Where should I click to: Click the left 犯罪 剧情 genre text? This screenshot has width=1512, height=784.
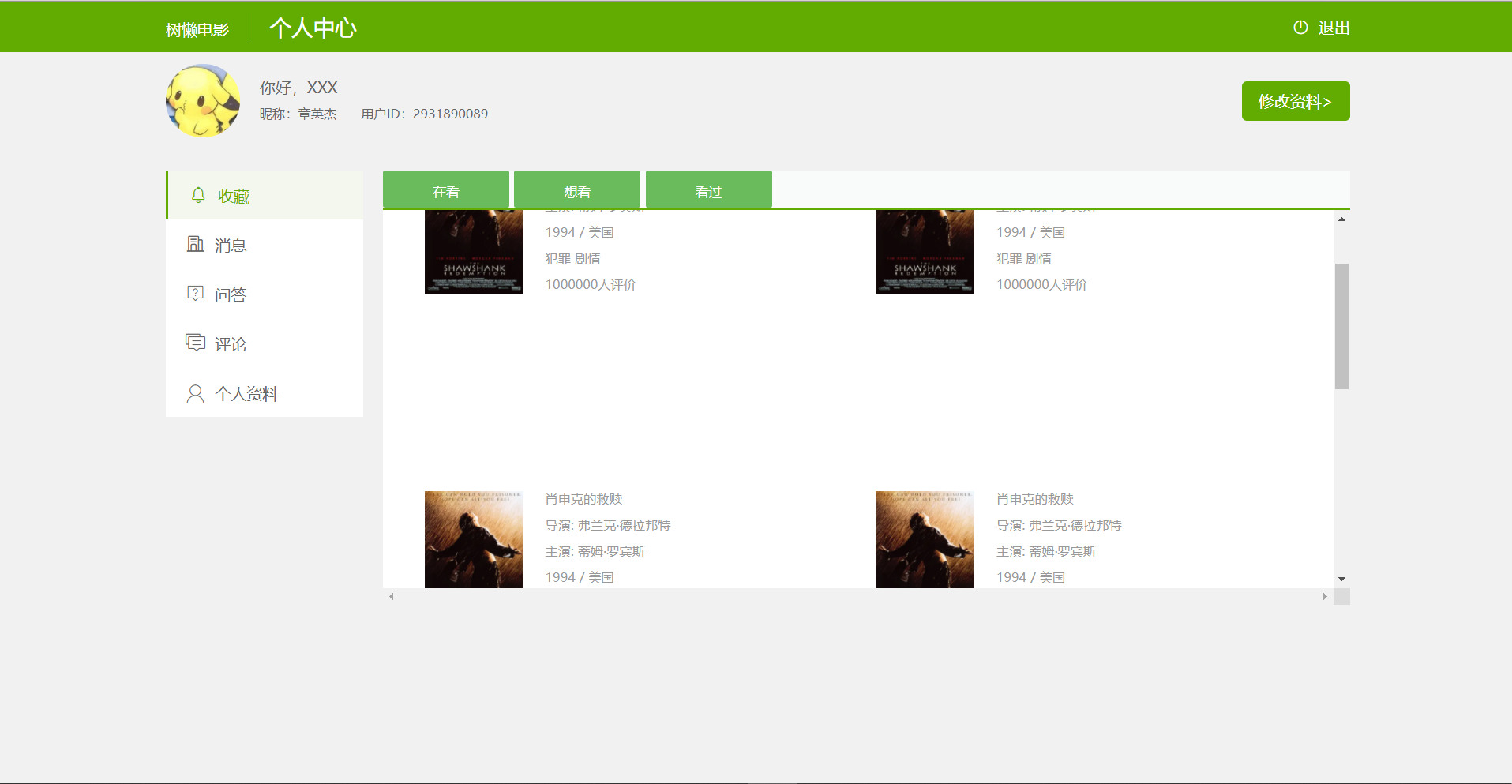(572, 258)
